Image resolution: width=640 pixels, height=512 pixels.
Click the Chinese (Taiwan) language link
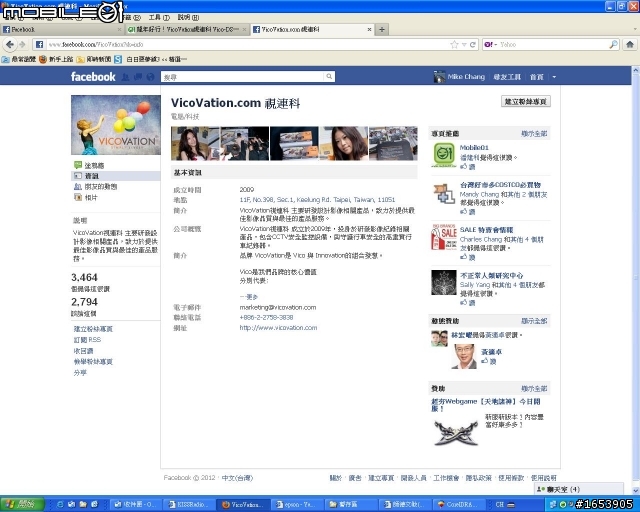[237, 478]
